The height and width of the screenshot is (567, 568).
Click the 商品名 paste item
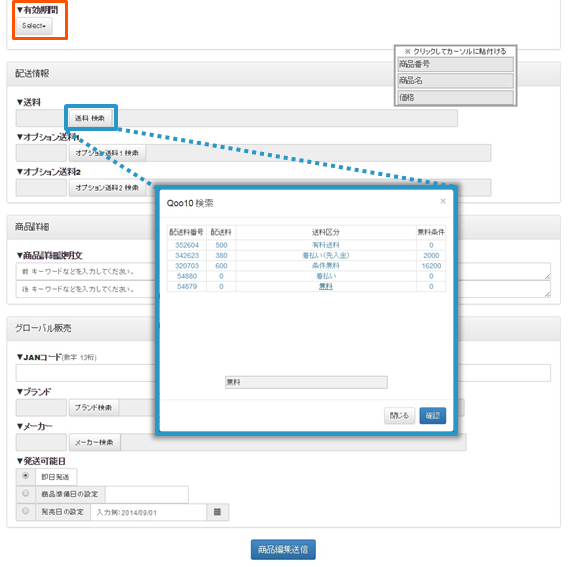click(x=455, y=81)
